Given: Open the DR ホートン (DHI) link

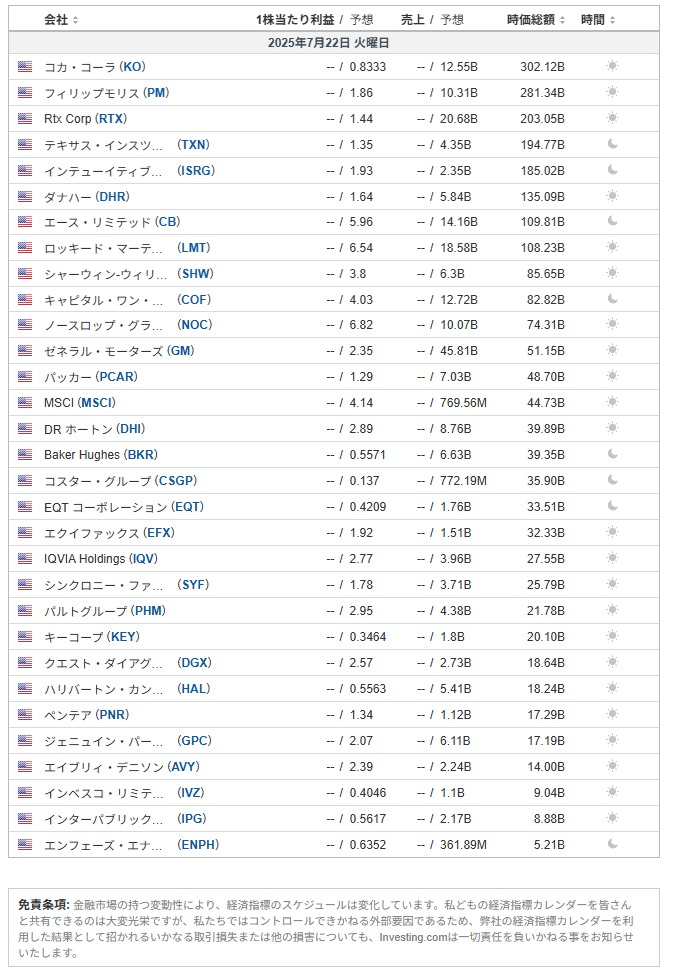Looking at the screenshot, I should tap(94, 428).
